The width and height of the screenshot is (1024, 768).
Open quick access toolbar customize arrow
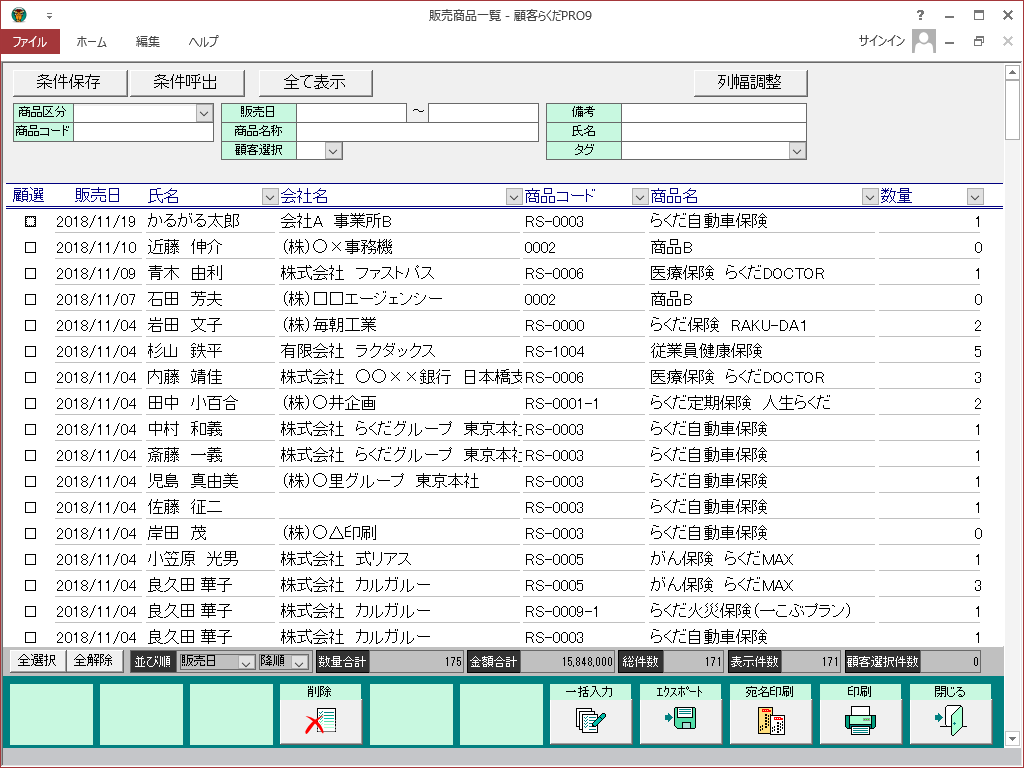49,16
